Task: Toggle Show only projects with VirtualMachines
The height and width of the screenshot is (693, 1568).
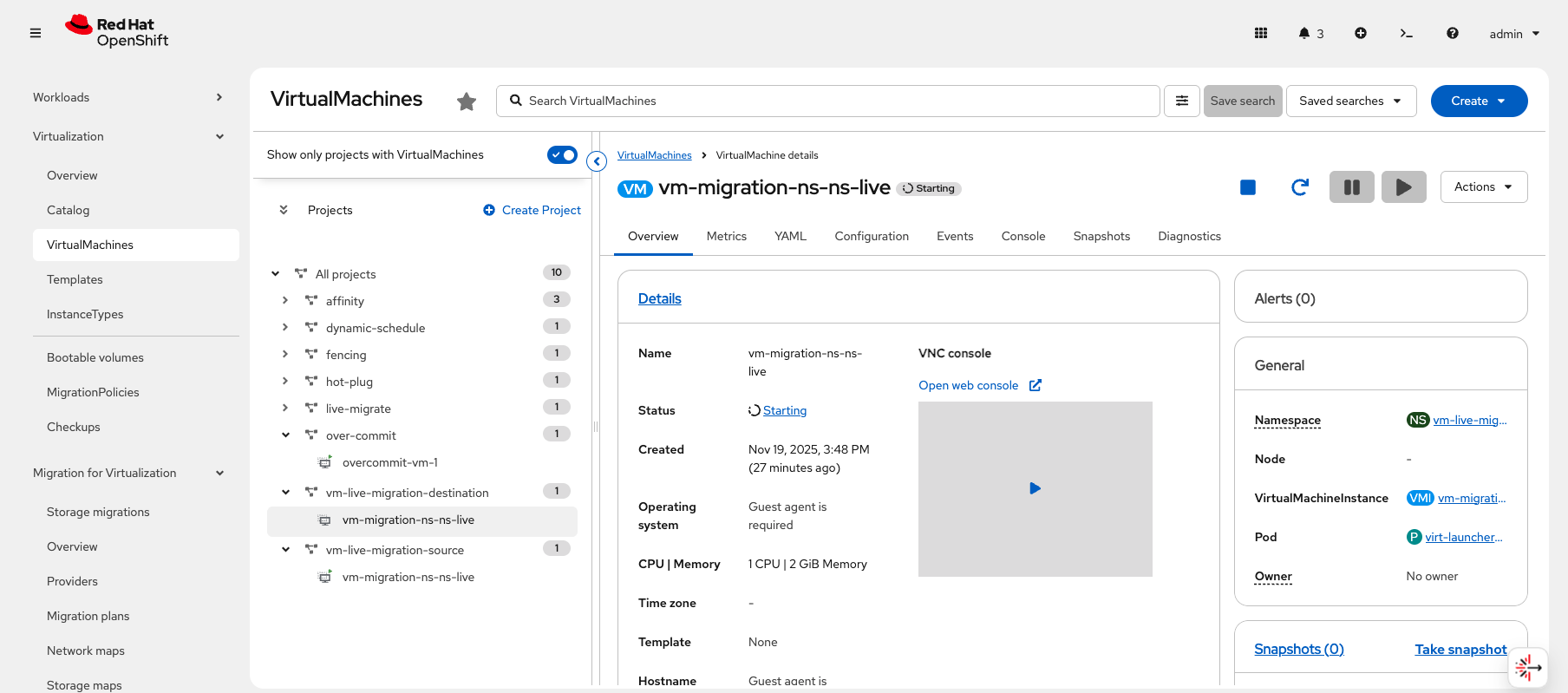Action: (x=562, y=155)
